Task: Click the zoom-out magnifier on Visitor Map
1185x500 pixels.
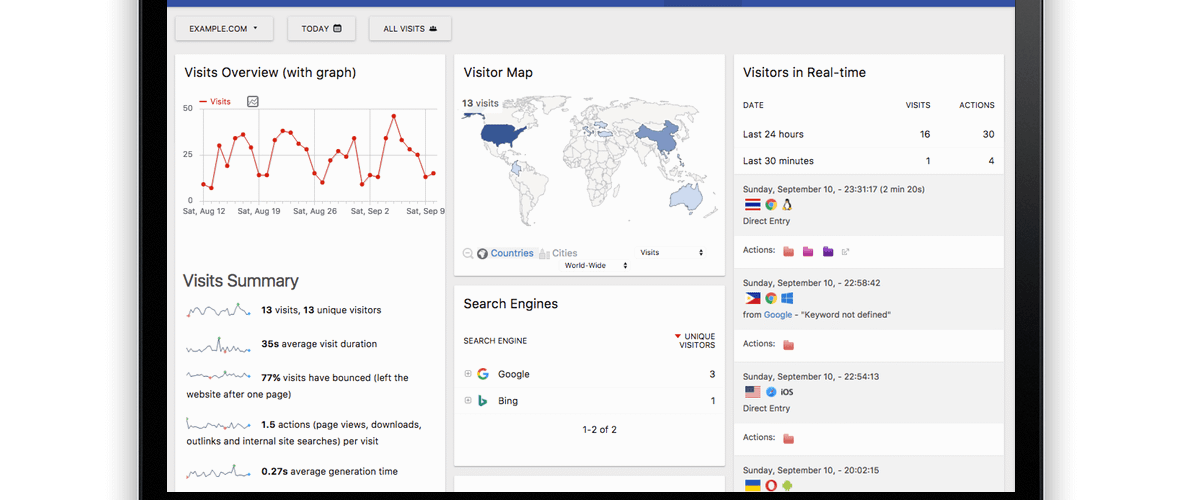Action: click(468, 254)
